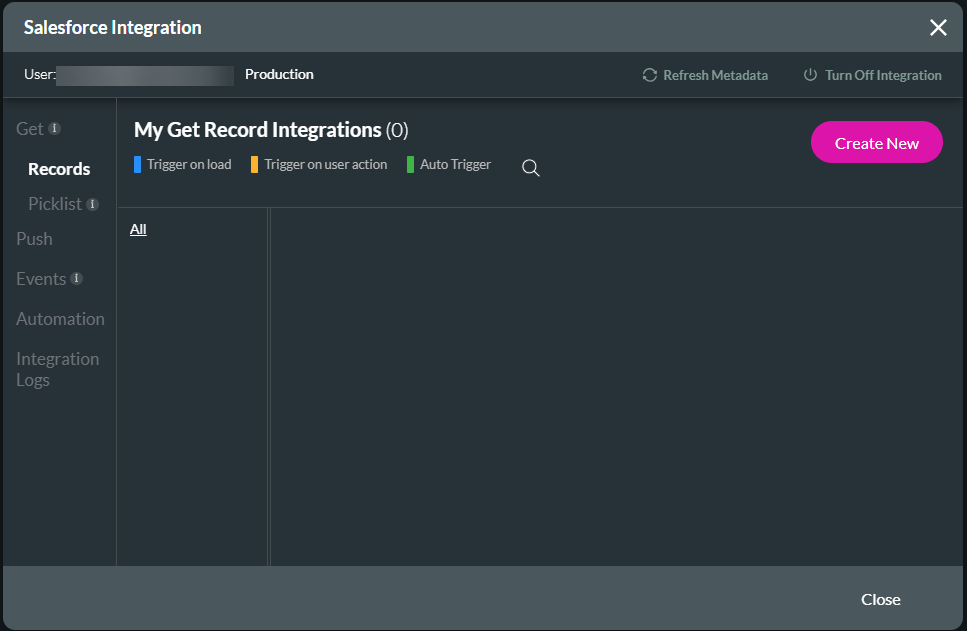Open the Get section in sidebar

pyautogui.click(x=30, y=129)
